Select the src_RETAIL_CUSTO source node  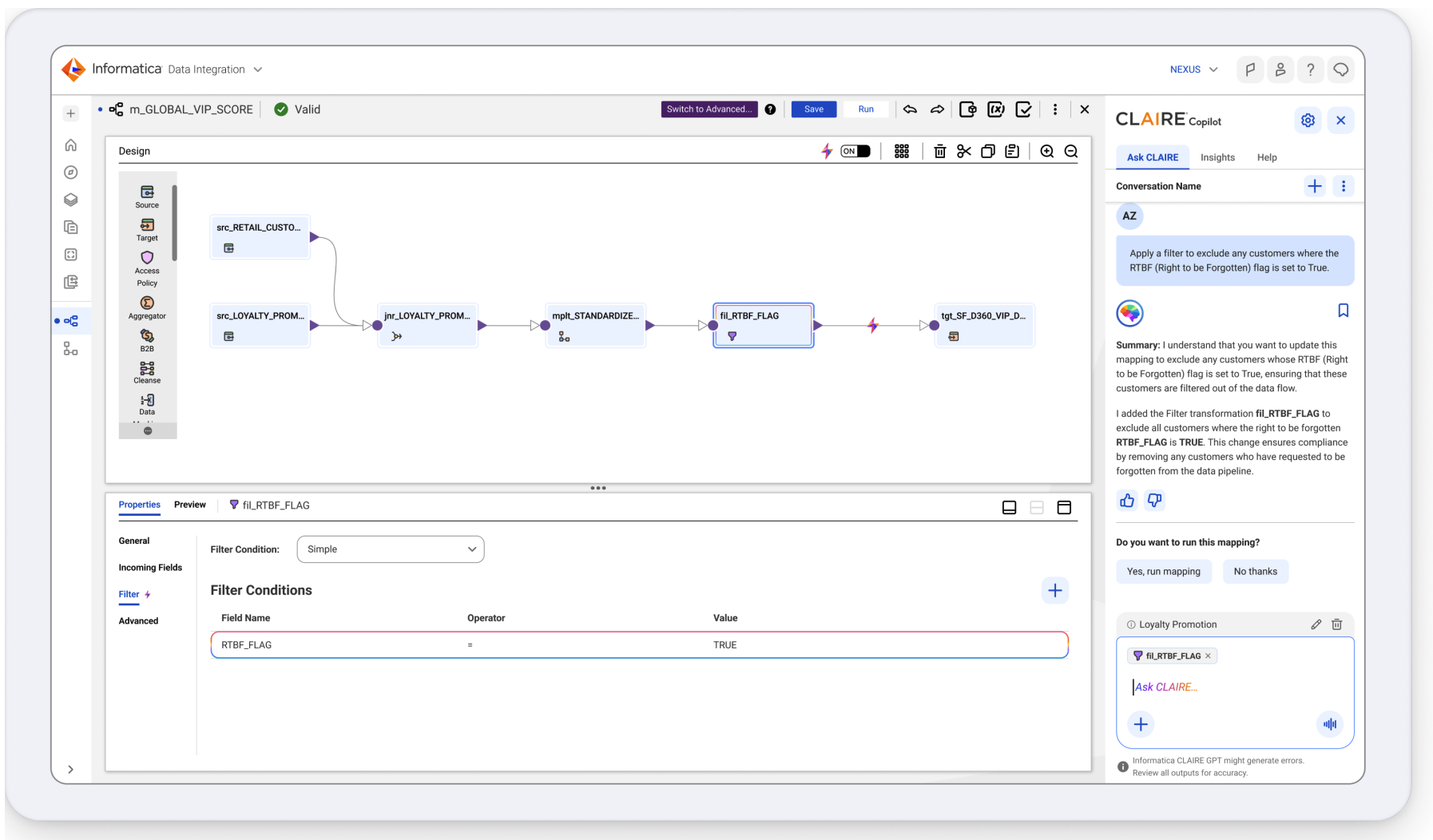tap(260, 237)
